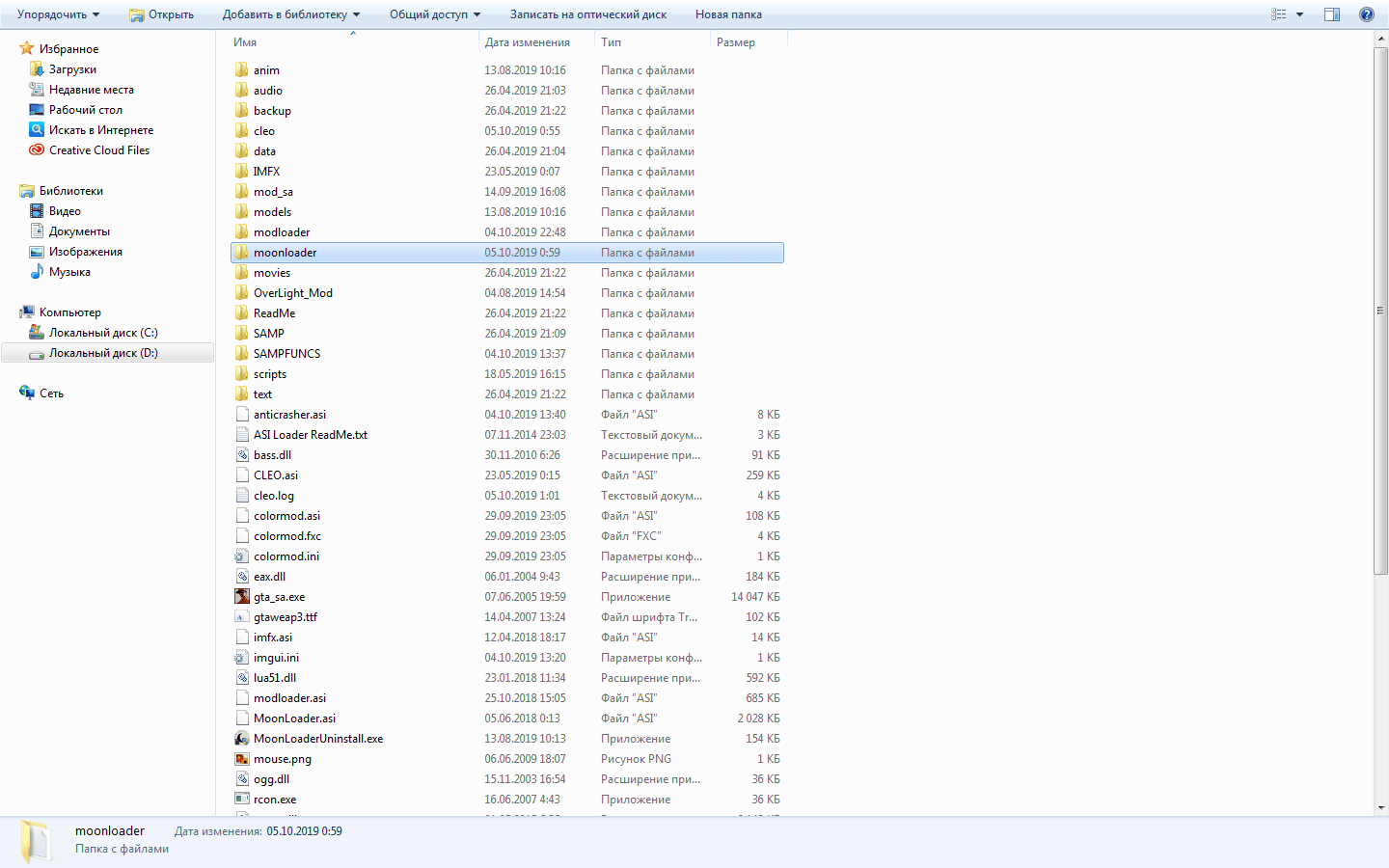Open the Упорядочить dropdown menu
The width and height of the screenshot is (1389, 868).
point(58,14)
